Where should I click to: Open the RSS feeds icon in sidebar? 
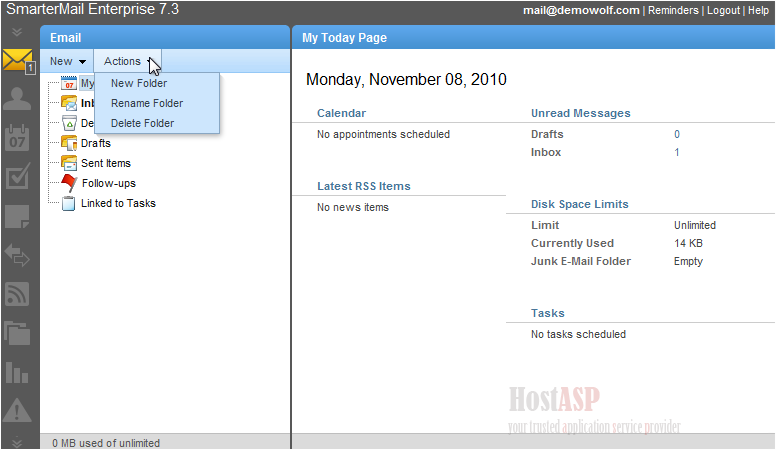coord(17,294)
